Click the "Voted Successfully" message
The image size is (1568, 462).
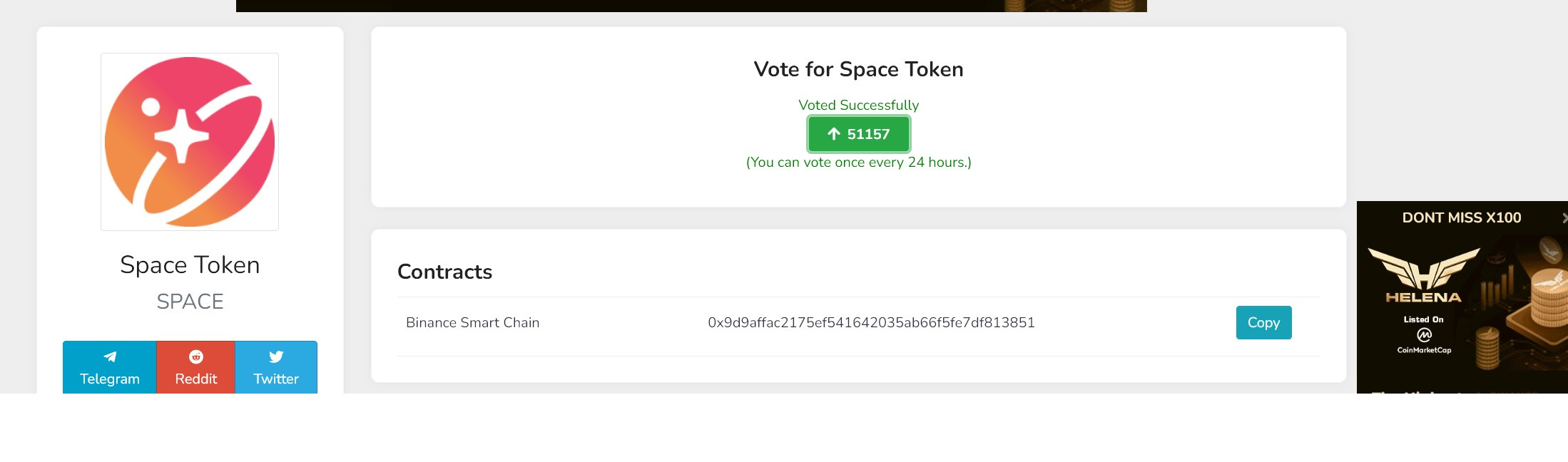click(858, 105)
